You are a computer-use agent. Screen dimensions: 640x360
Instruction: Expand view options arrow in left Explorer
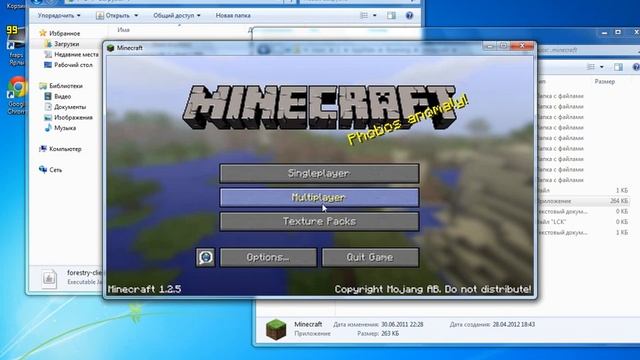tap(375, 16)
